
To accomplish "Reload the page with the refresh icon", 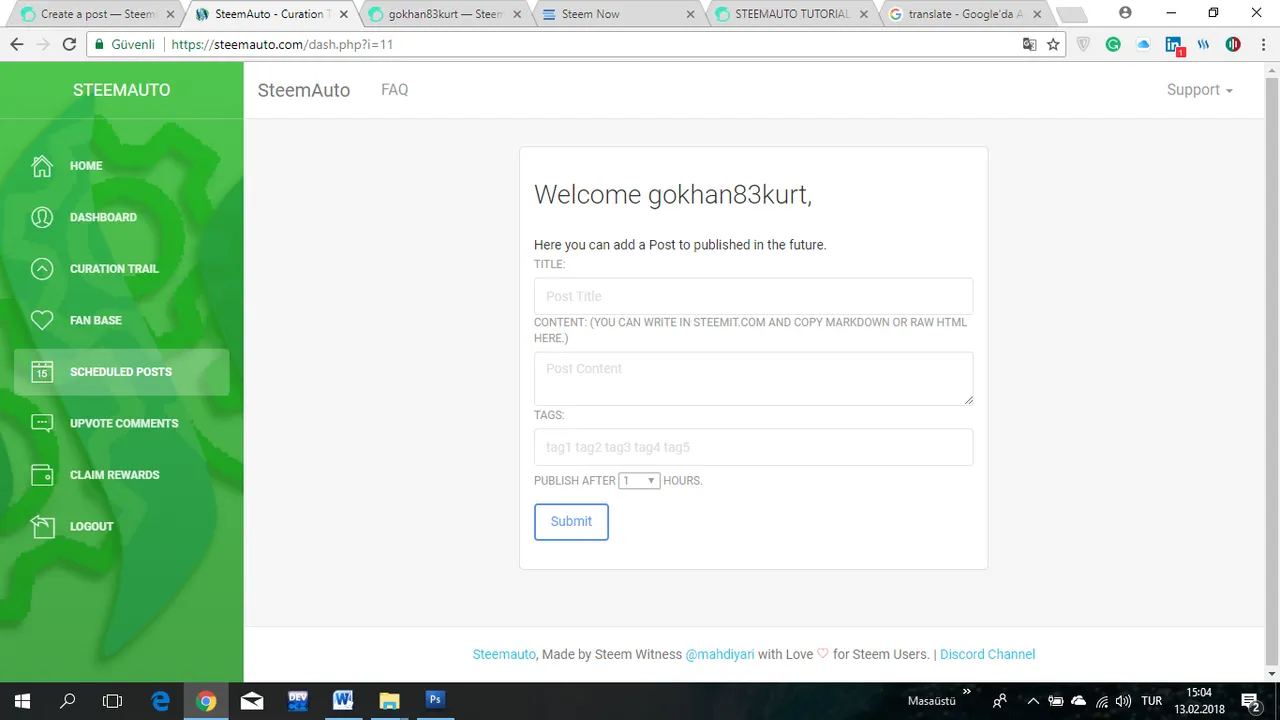I will (x=69, y=44).
